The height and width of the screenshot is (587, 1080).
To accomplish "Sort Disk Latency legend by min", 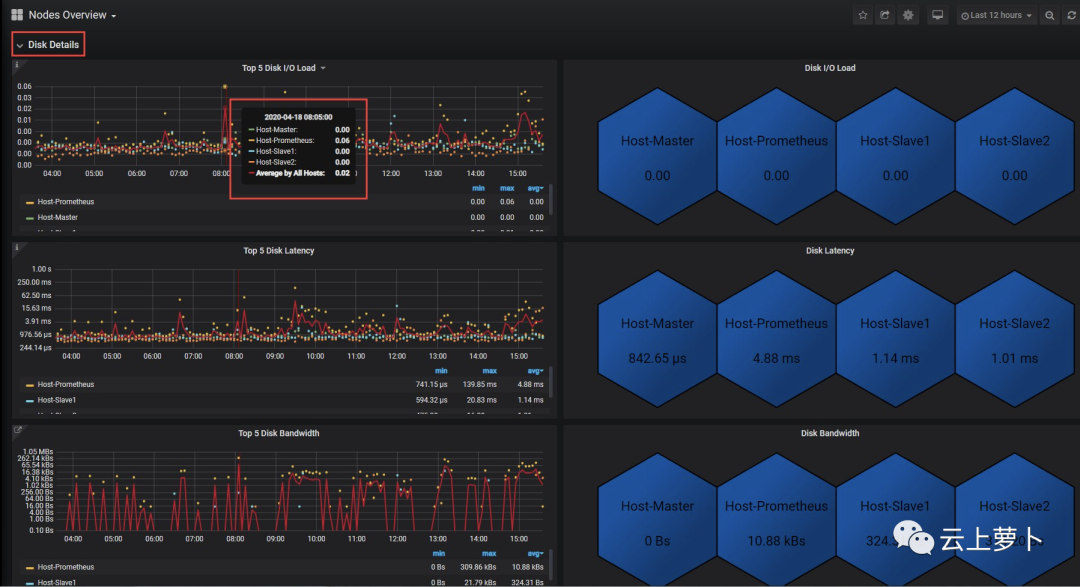I will point(441,371).
